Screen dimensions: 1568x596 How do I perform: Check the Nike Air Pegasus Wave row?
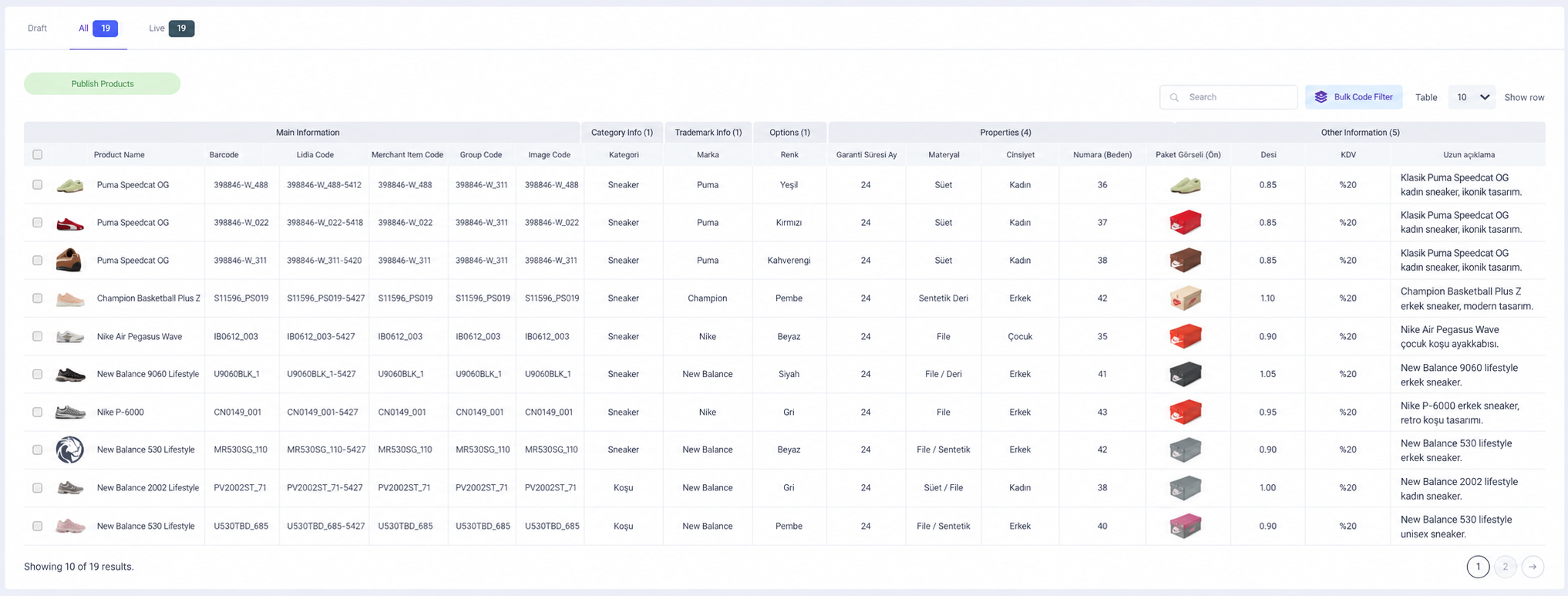(37, 336)
